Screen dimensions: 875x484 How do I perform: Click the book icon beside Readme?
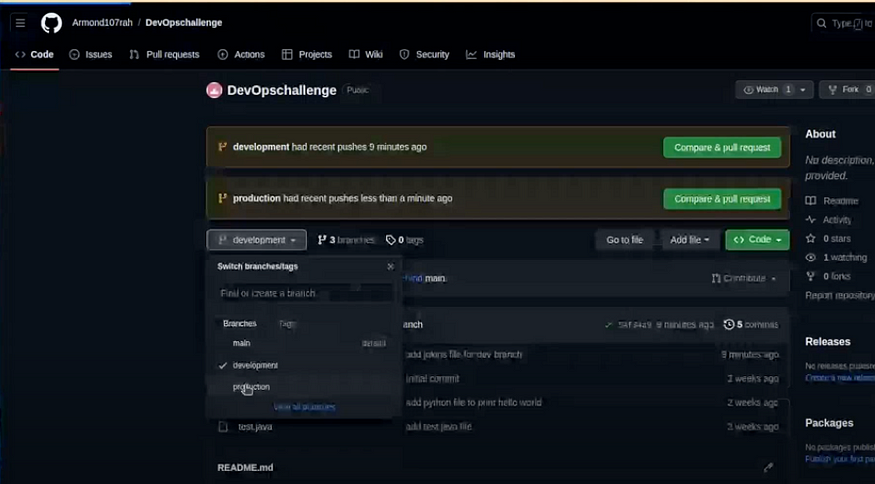tap(811, 201)
